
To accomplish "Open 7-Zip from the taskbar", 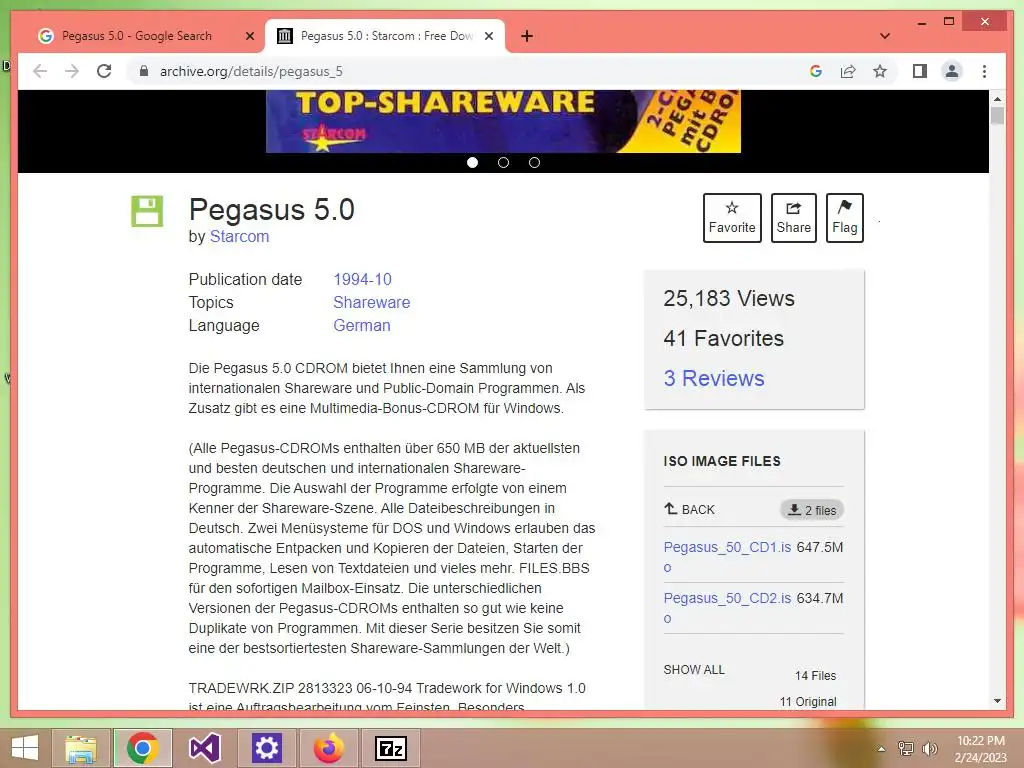I will click(x=391, y=748).
